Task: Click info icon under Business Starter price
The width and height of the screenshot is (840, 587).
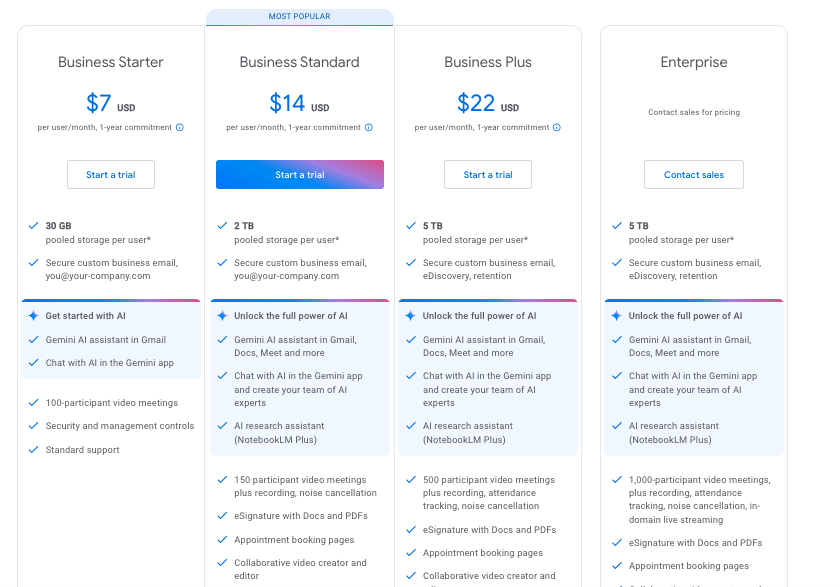Action: coord(180,127)
